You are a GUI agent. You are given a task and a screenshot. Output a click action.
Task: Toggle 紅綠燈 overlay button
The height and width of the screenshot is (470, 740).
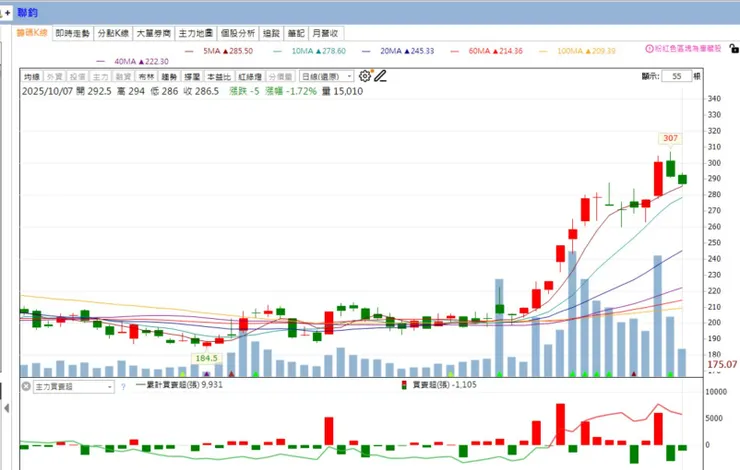pyautogui.click(x=250, y=76)
